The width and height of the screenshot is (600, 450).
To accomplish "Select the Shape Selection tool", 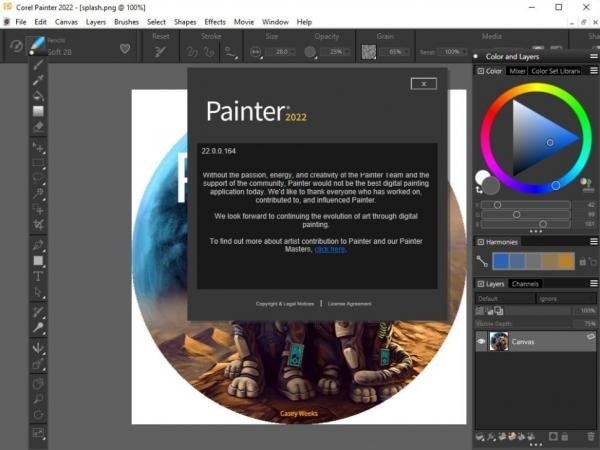I will [38, 292].
